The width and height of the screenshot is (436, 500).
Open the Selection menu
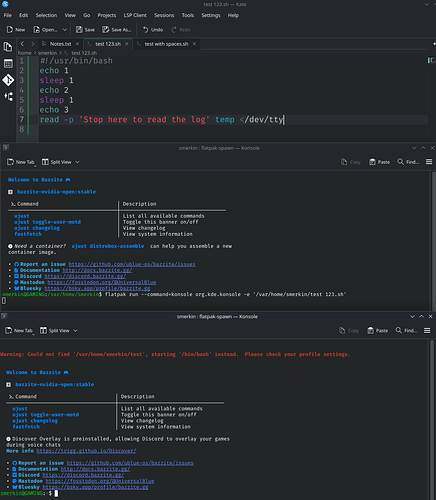coord(46,15)
